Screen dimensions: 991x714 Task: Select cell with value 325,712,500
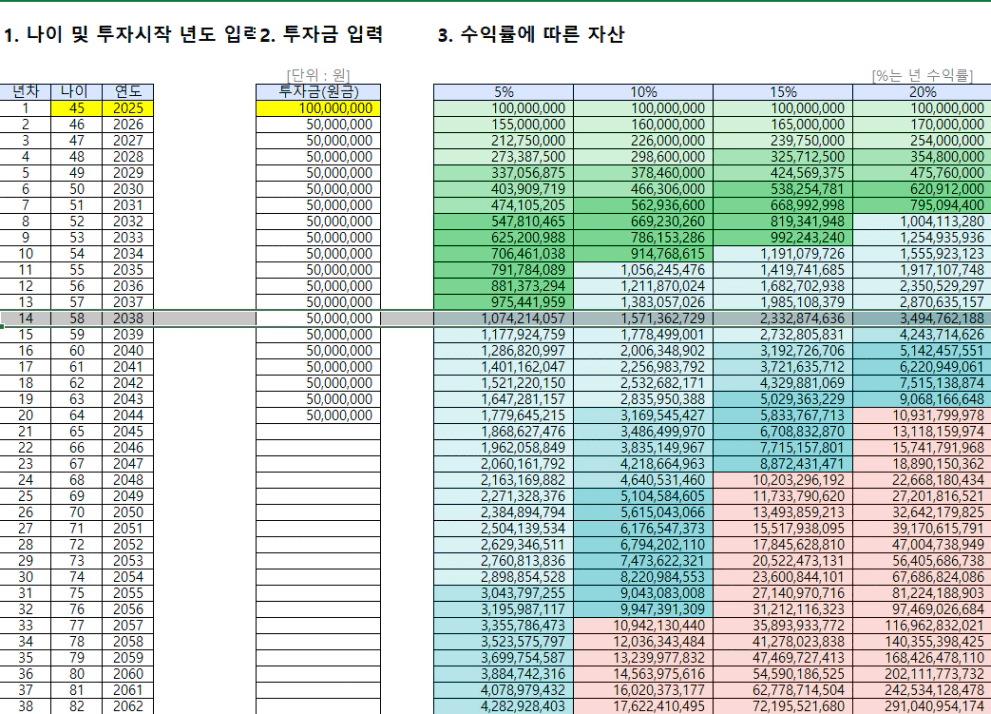[783, 157]
